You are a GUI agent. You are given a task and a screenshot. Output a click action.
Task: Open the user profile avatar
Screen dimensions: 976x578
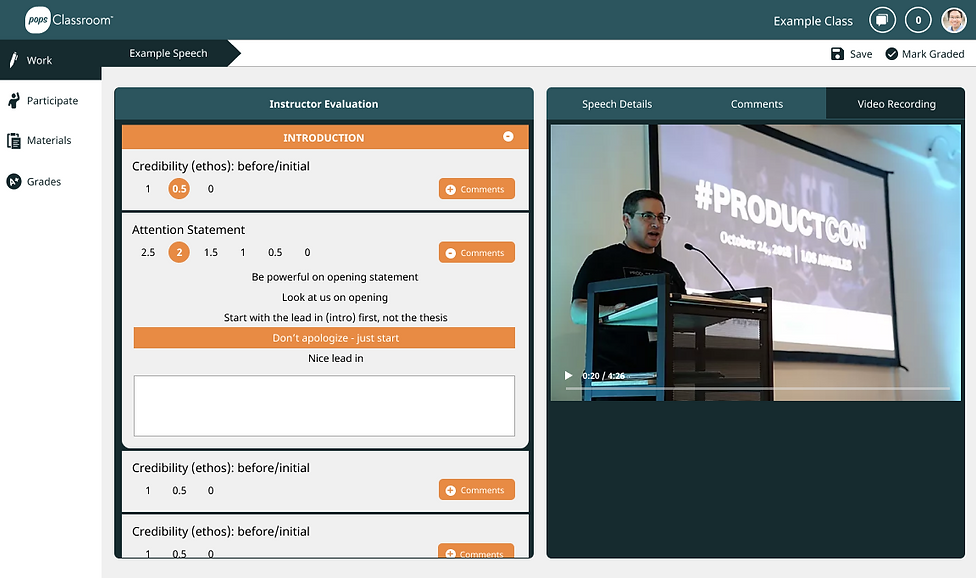click(x=954, y=20)
